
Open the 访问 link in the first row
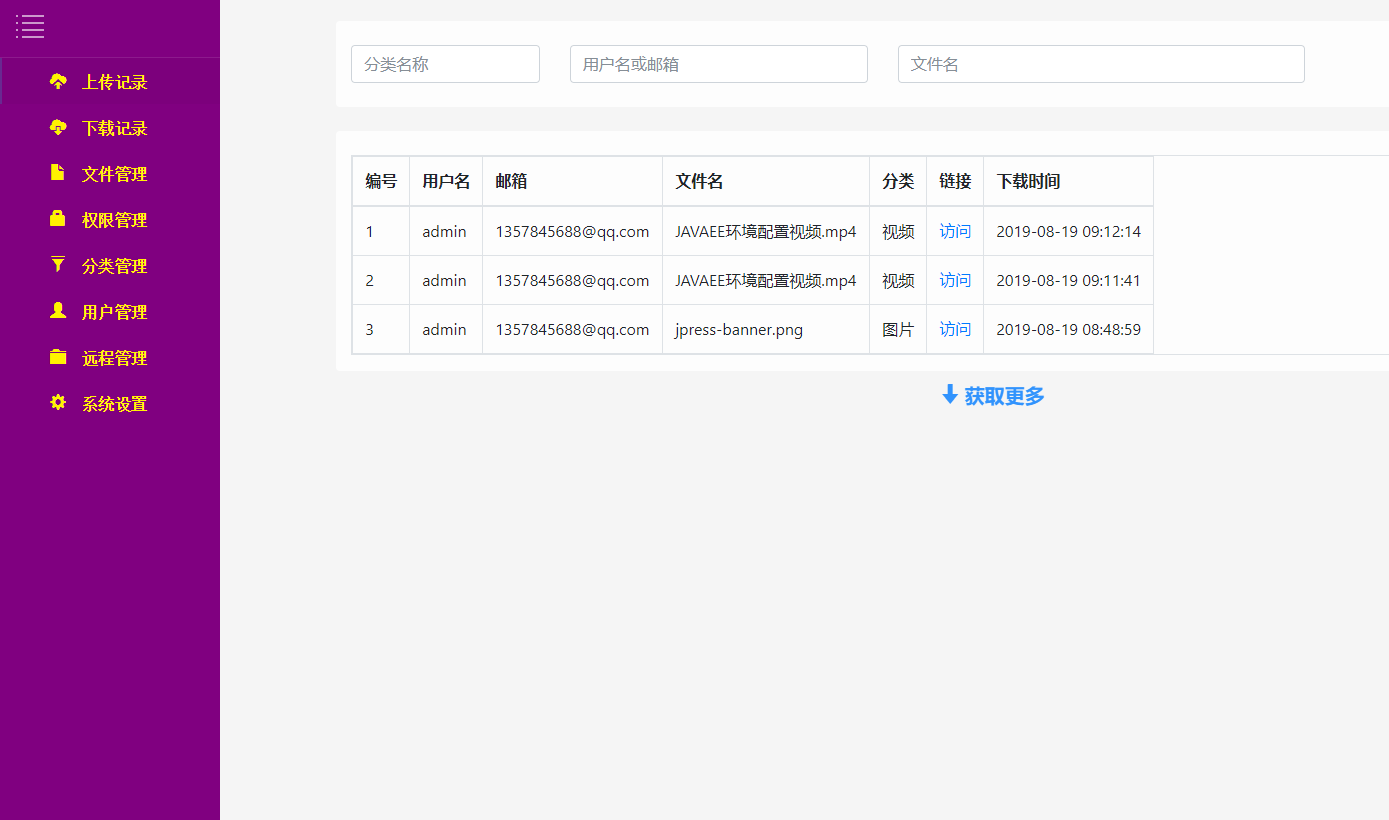tap(954, 230)
